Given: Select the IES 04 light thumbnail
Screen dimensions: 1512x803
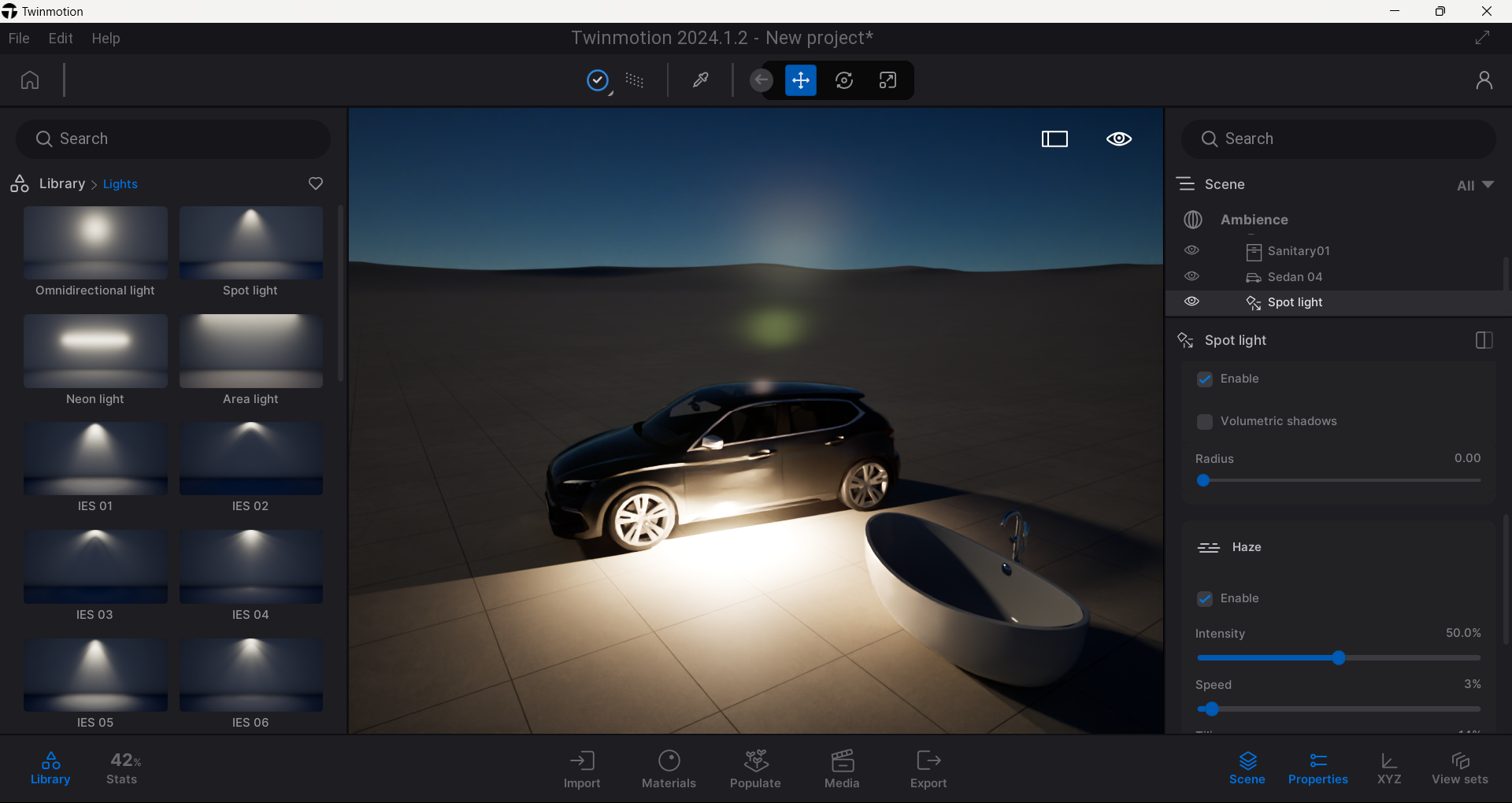Looking at the screenshot, I should [251, 567].
